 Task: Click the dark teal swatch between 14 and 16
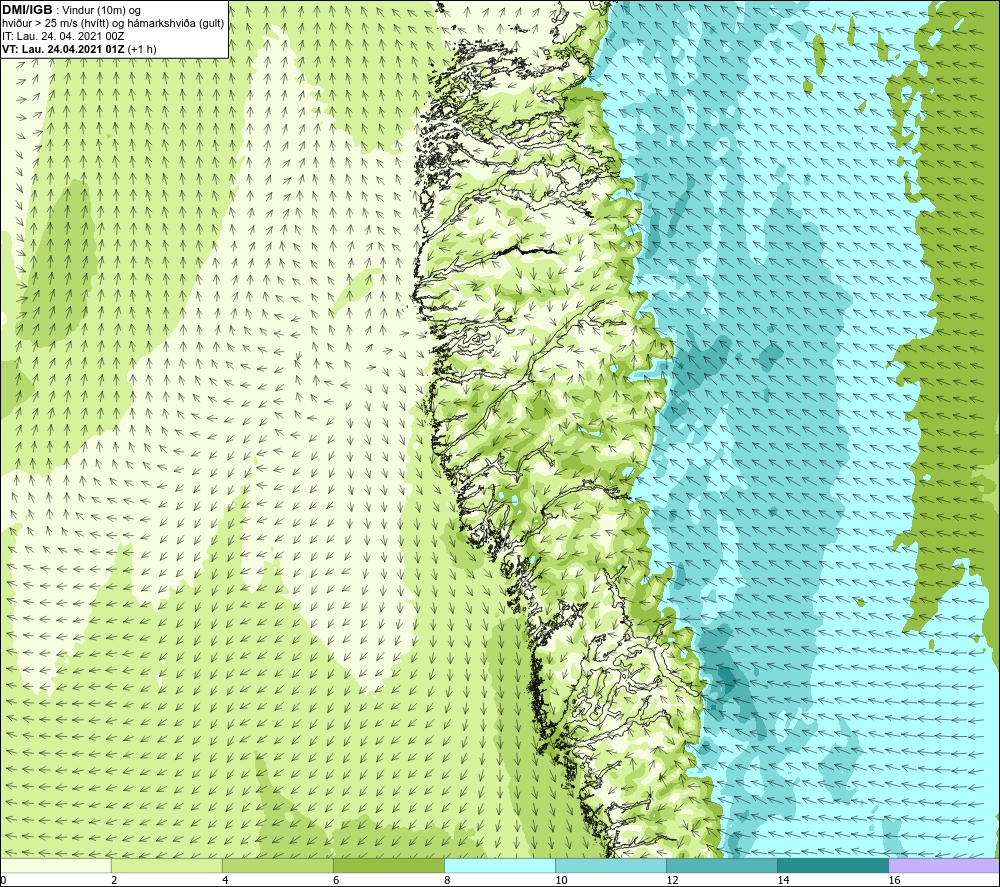pyautogui.click(x=833, y=865)
